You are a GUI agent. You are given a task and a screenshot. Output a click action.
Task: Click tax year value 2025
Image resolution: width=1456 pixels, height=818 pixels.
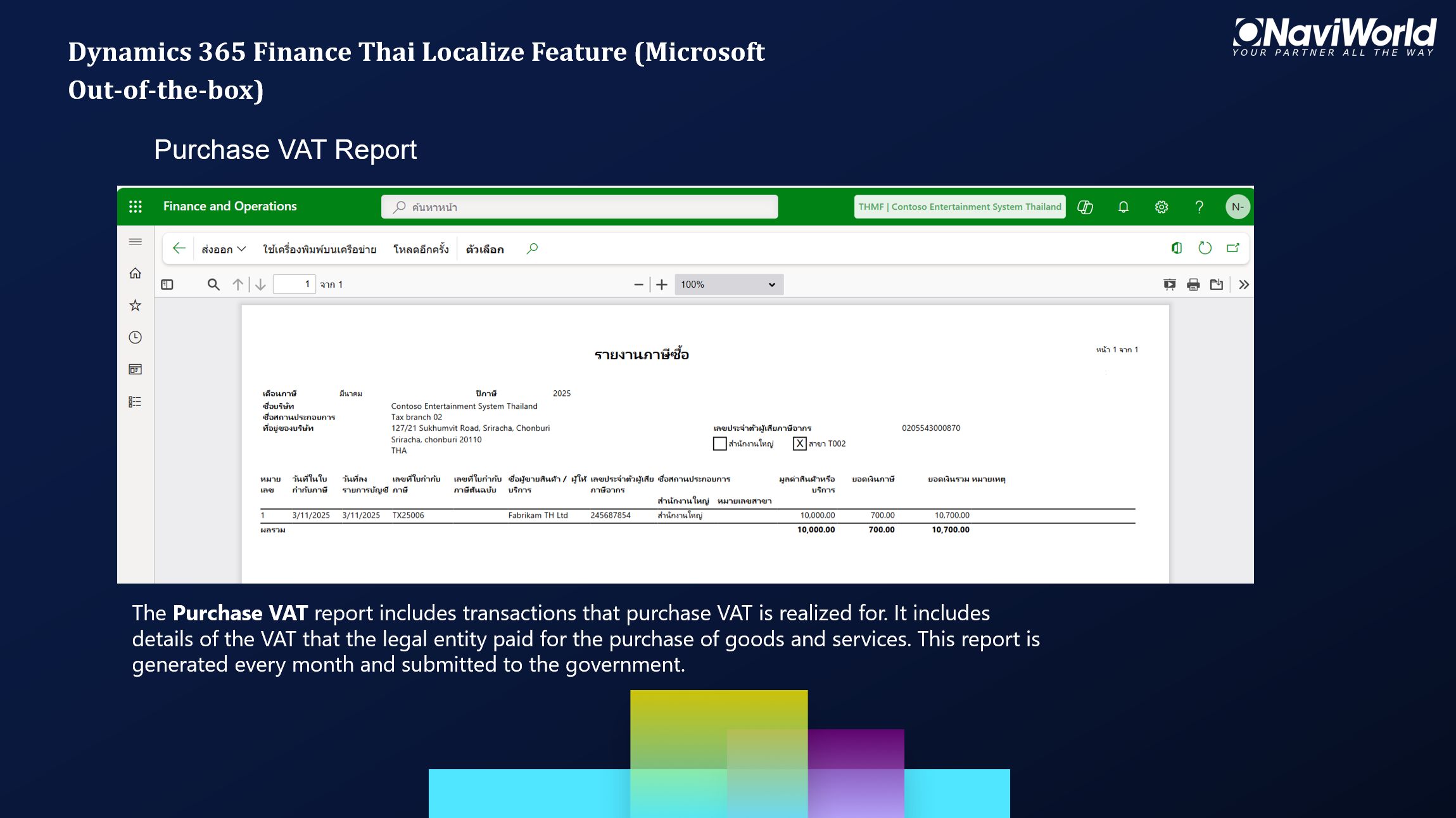562,393
